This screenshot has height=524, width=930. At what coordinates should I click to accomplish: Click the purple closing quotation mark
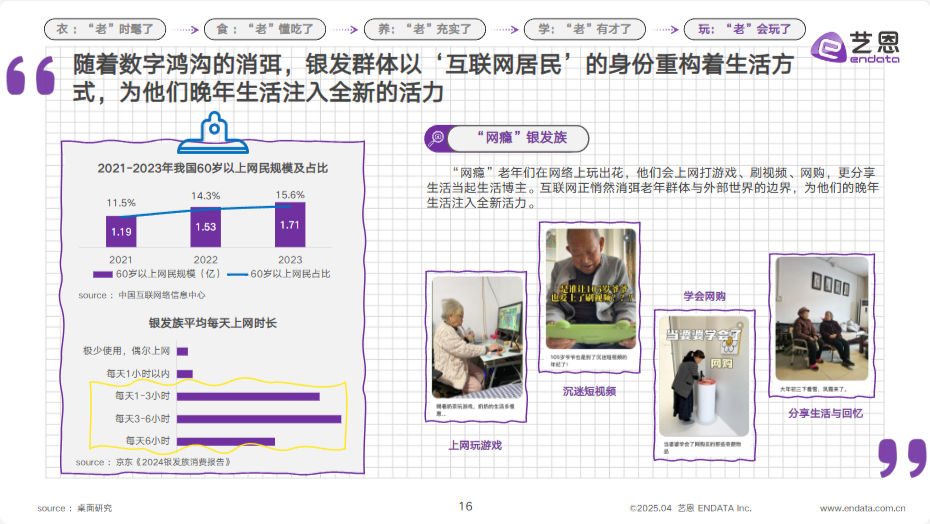(902, 457)
